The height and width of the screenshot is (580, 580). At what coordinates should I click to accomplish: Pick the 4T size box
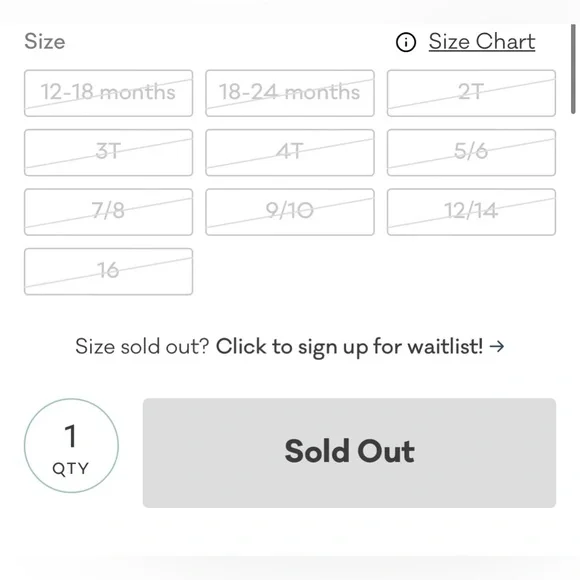click(290, 152)
